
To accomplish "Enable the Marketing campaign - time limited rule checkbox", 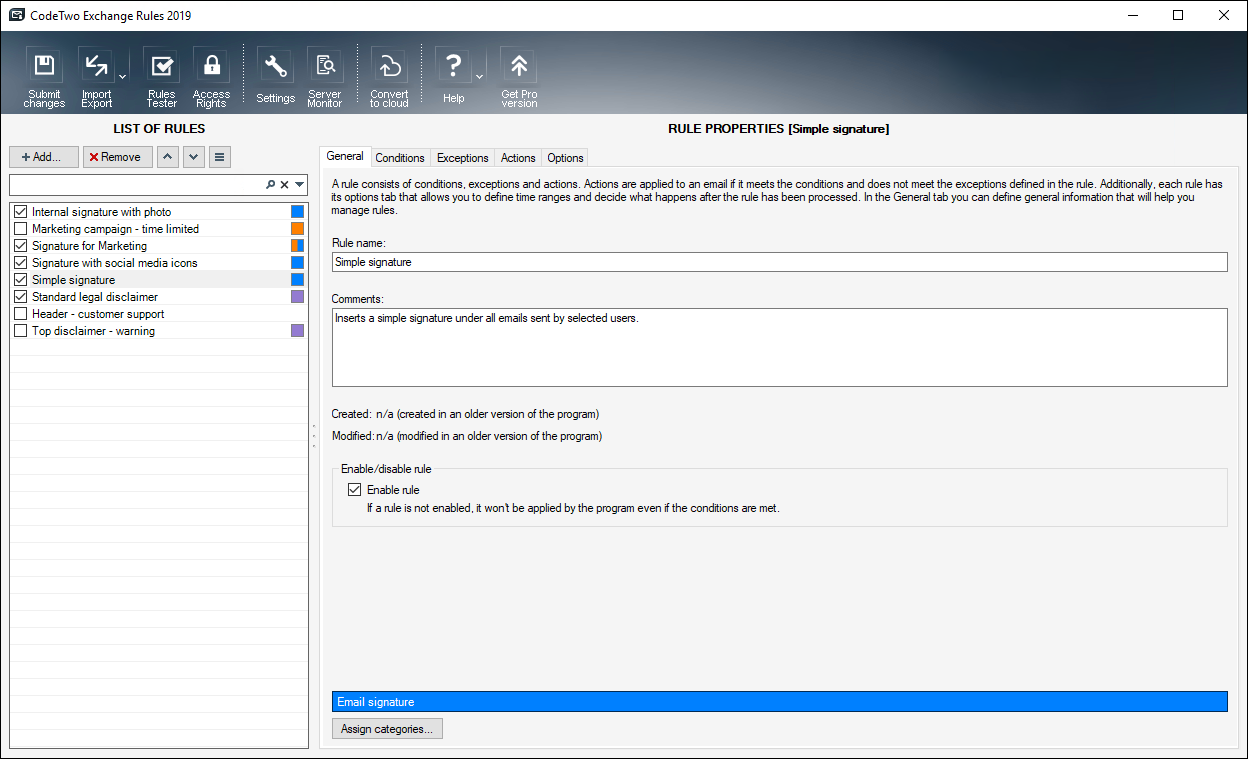I will [x=20, y=229].
